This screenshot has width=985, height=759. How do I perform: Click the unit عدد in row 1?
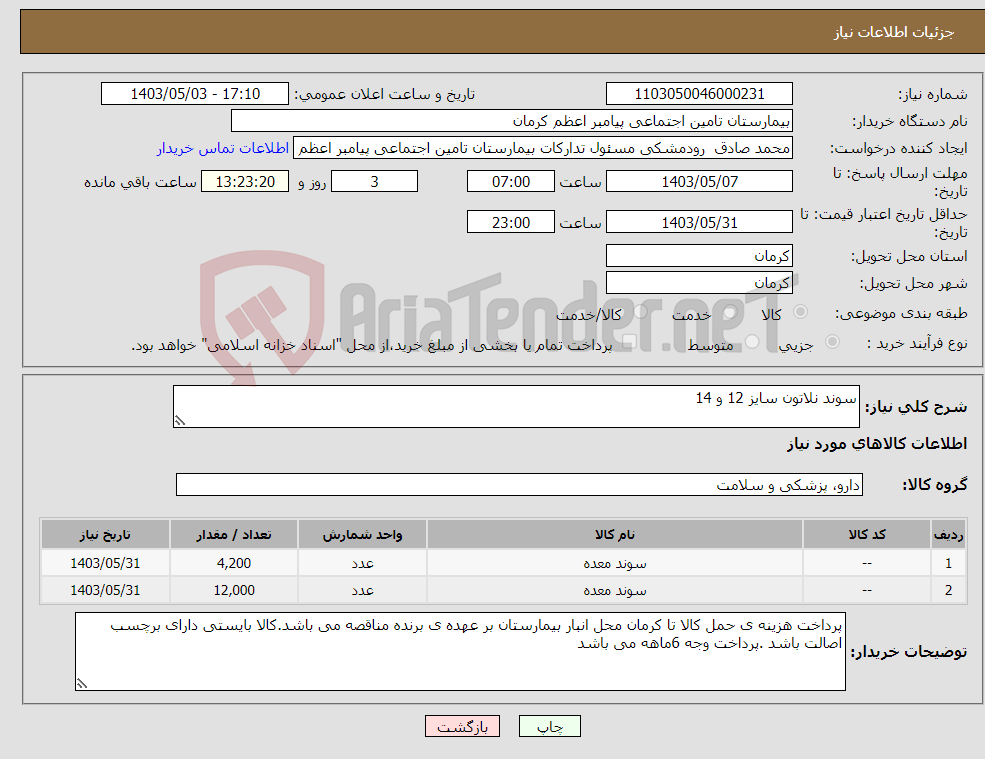[362, 564]
